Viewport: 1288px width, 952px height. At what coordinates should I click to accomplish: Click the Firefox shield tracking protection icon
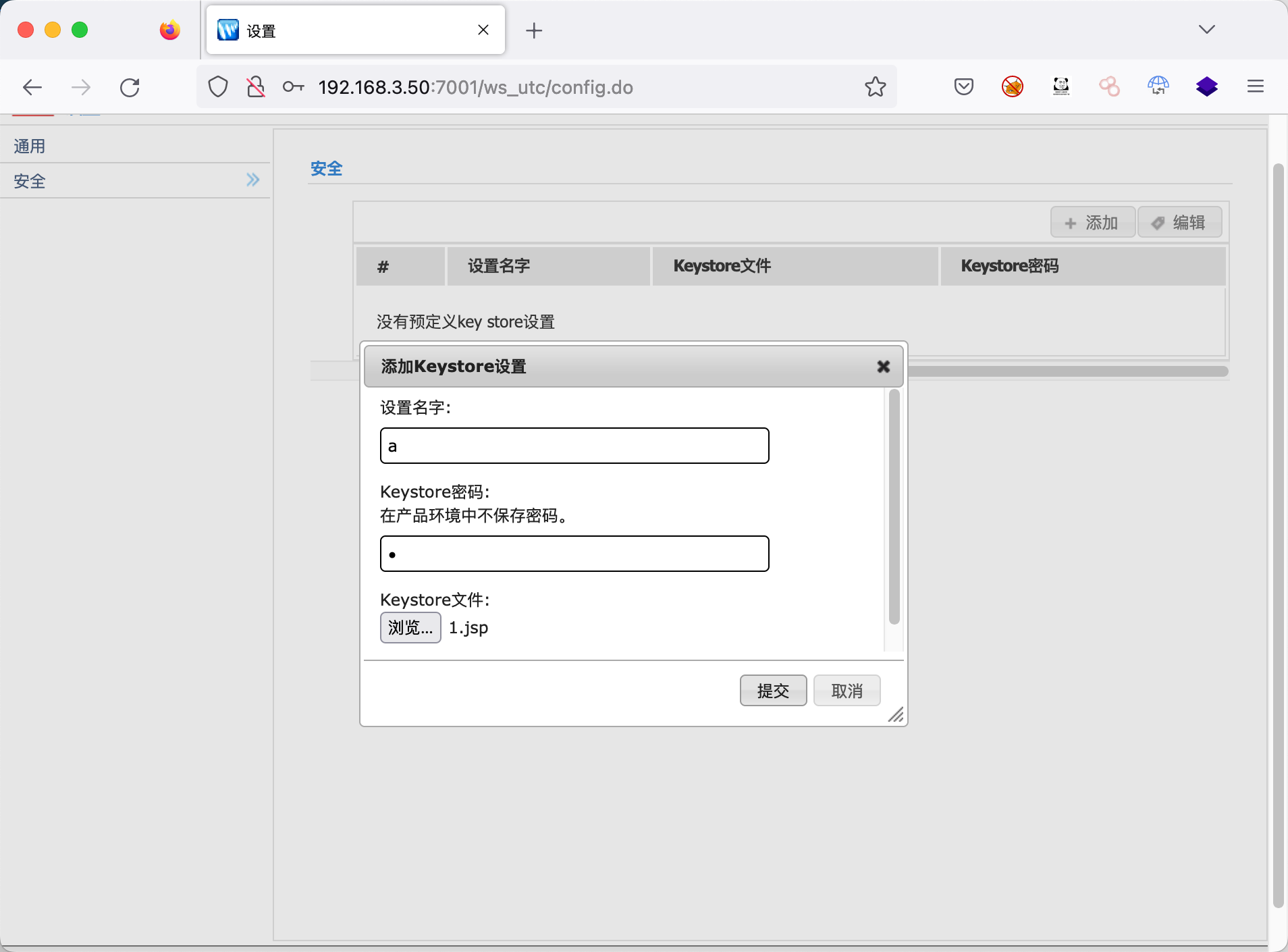(x=217, y=87)
